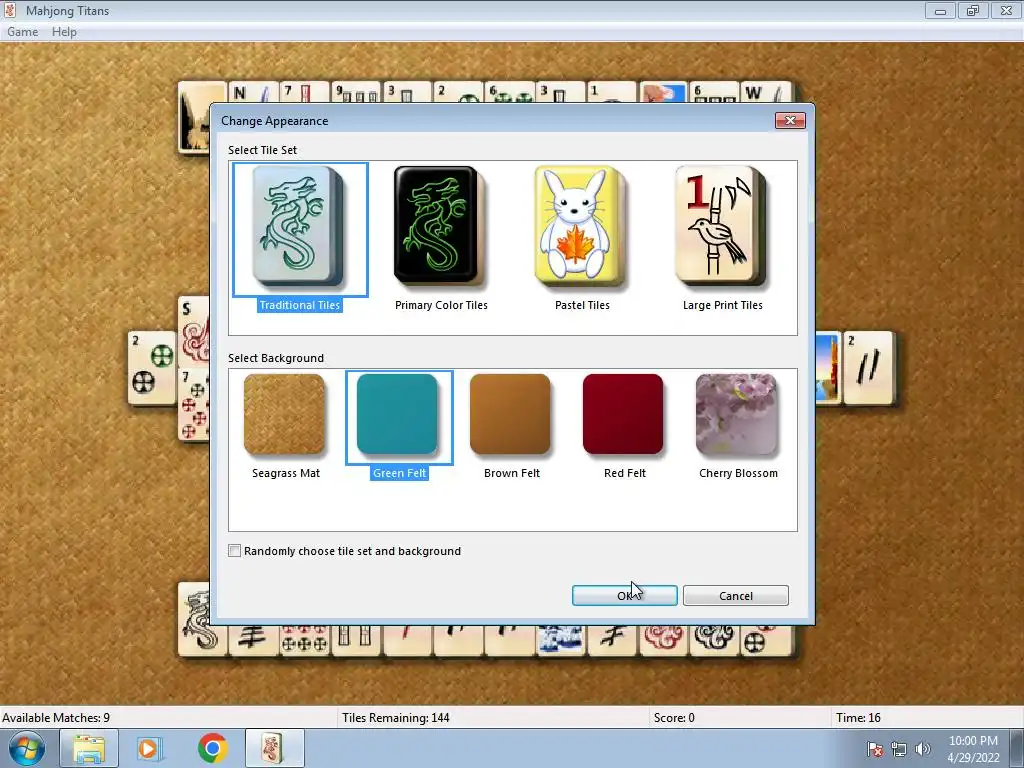Open the Action Center flag icon
The width and height of the screenshot is (1024, 768).
coord(875,749)
